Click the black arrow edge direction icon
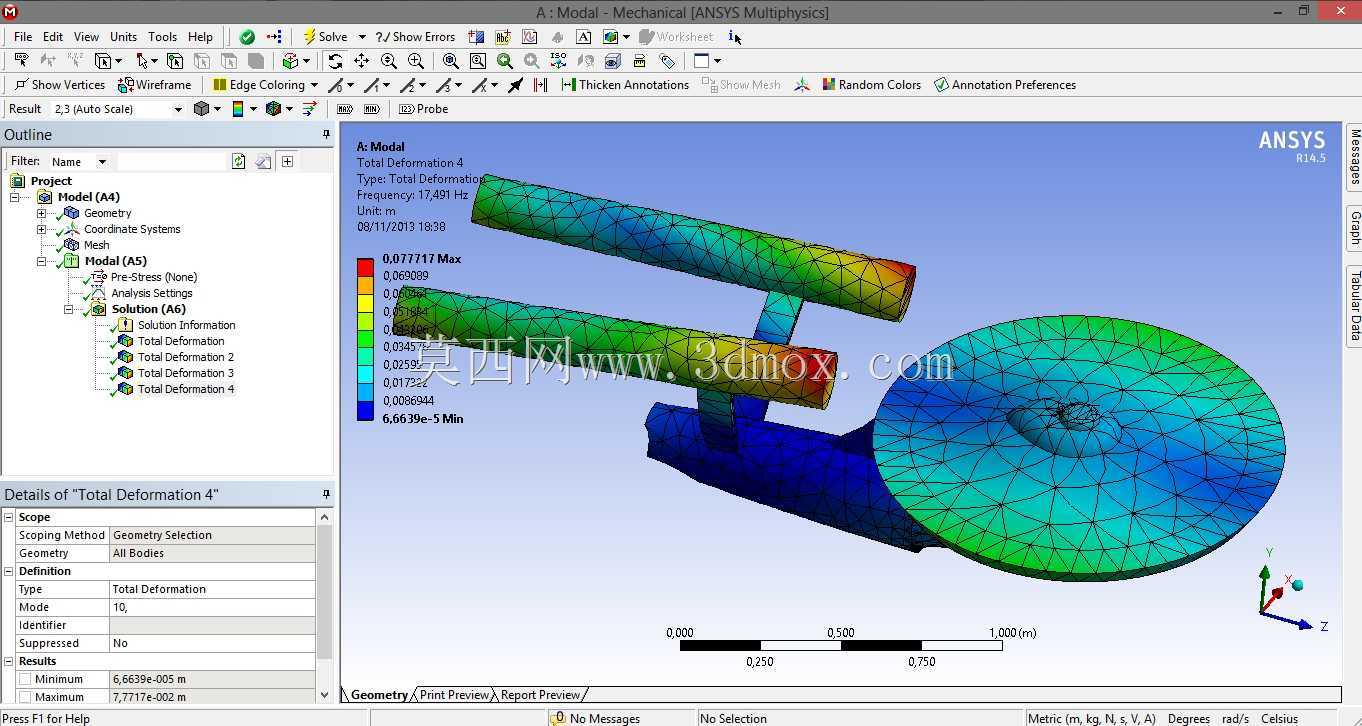Viewport: 1362px width, 726px height. click(516, 85)
